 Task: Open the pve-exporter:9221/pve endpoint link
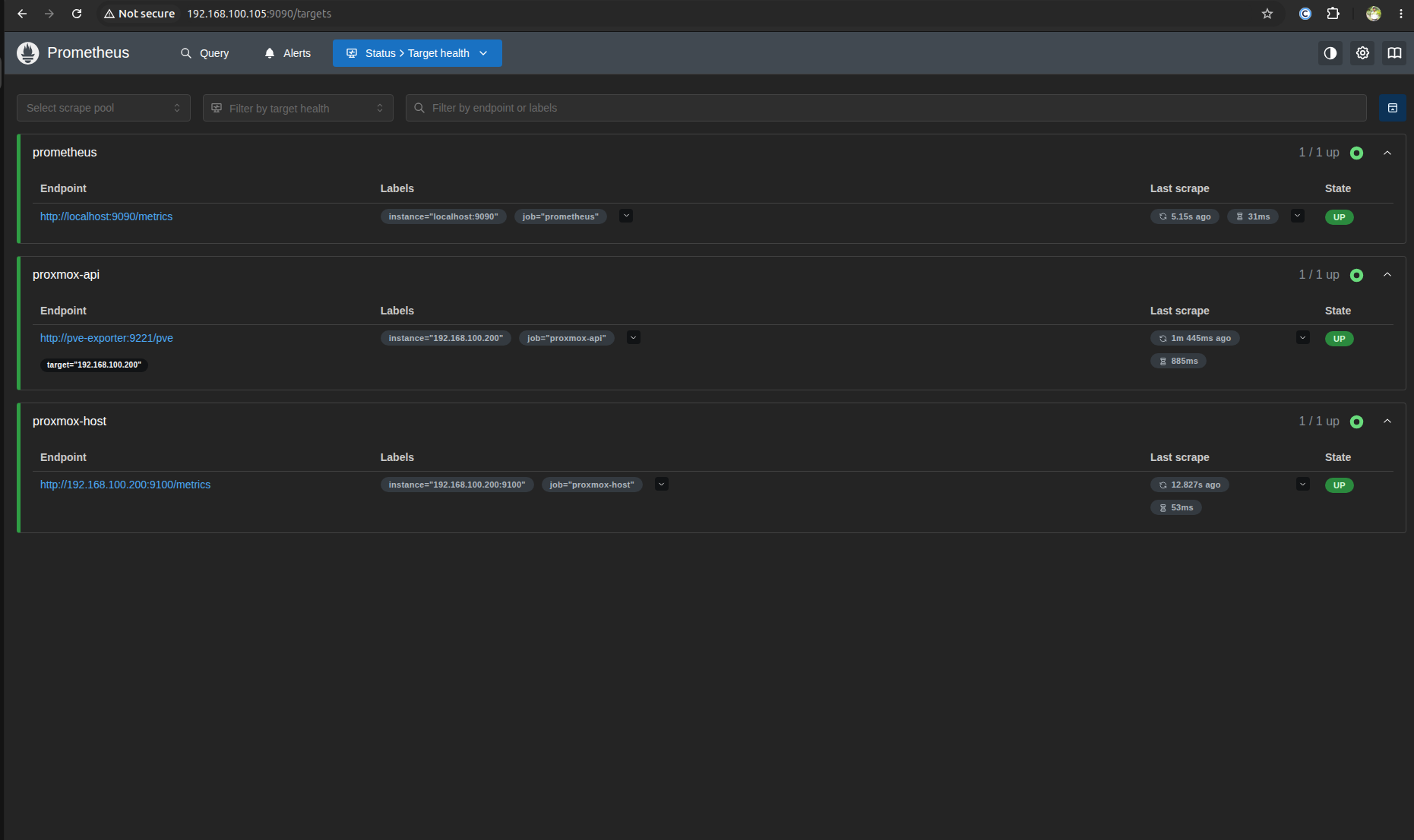pyautogui.click(x=106, y=338)
